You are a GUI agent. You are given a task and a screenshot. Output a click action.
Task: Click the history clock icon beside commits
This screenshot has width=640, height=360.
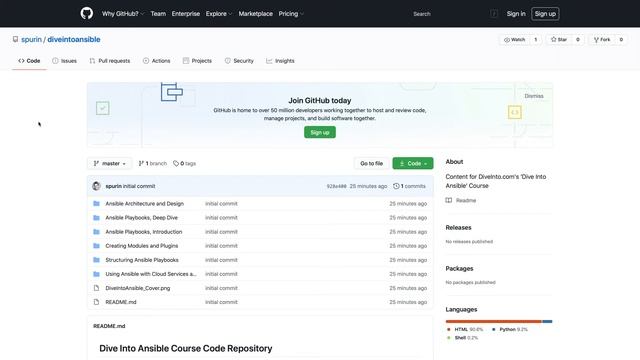click(396, 186)
